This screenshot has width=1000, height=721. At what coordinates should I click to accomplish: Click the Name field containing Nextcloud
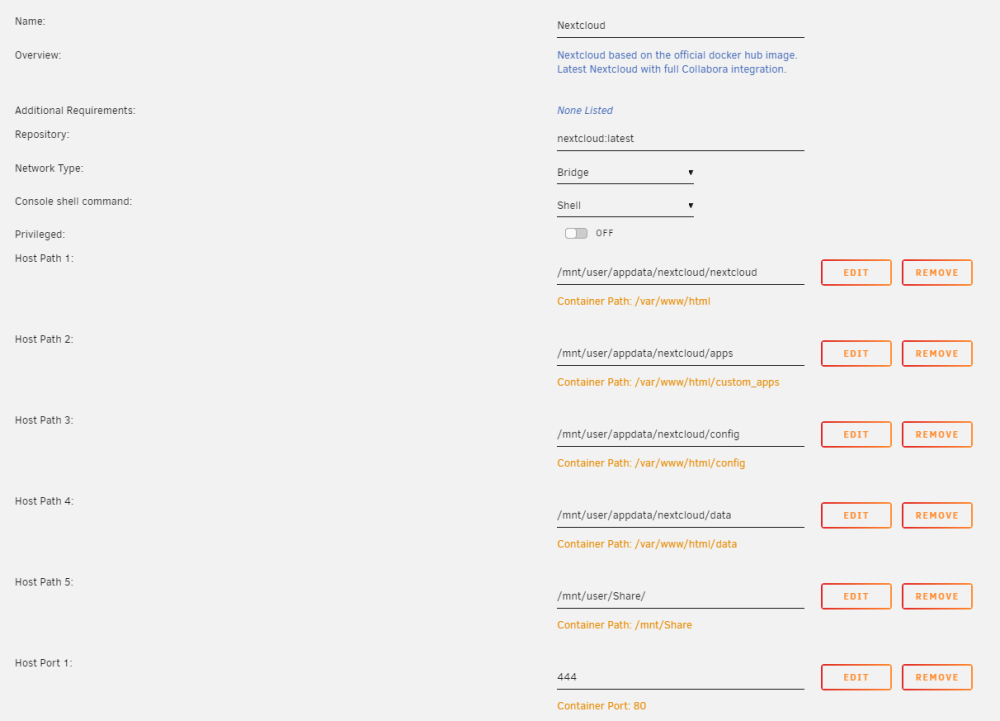coord(680,26)
